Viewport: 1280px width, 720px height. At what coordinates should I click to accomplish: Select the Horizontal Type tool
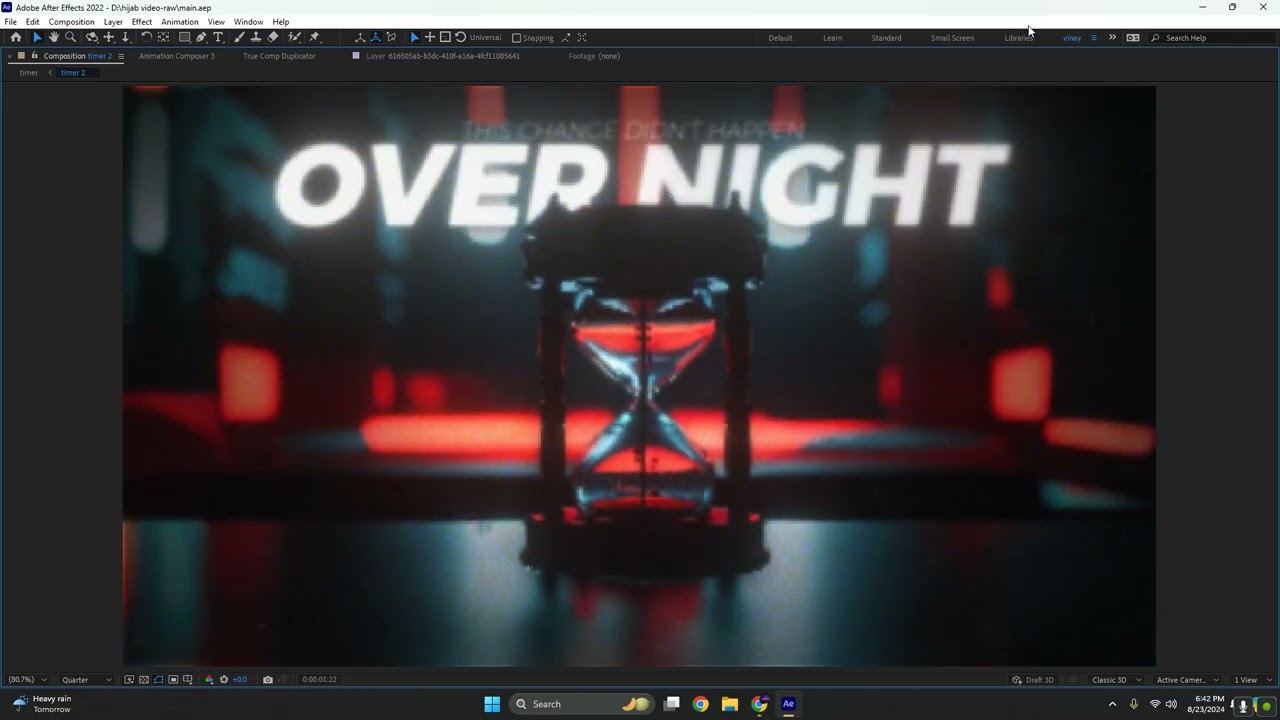tap(218, 37)
